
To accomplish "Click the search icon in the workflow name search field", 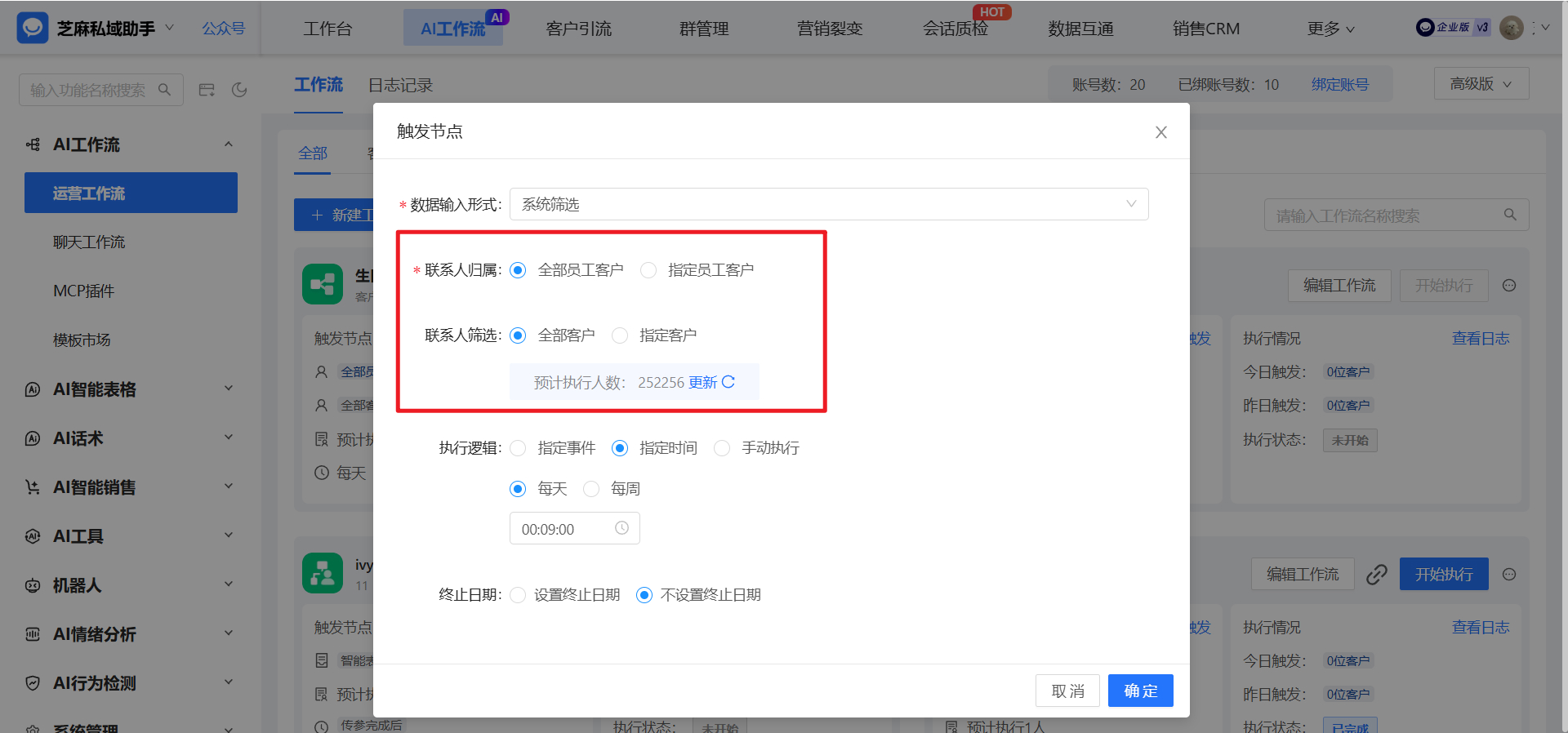I will (1510, 215).
